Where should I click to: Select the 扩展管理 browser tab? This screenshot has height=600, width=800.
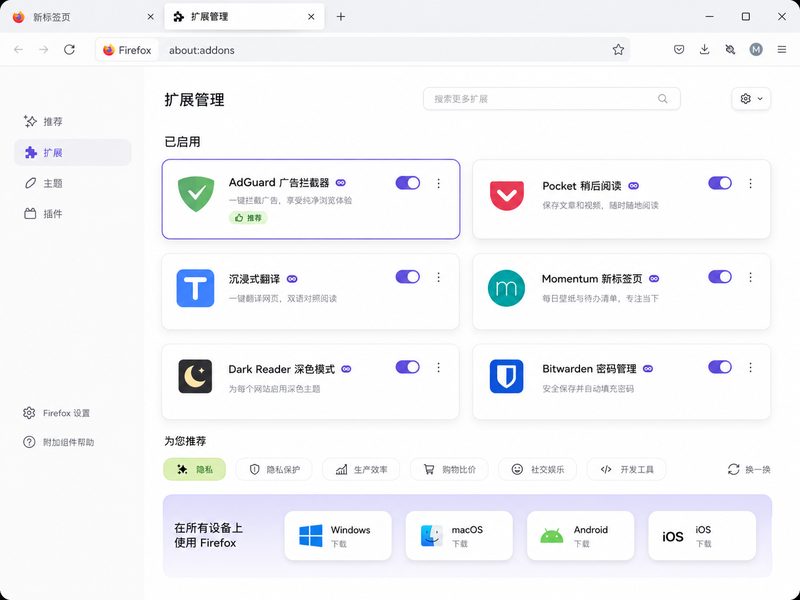(244, 17)
